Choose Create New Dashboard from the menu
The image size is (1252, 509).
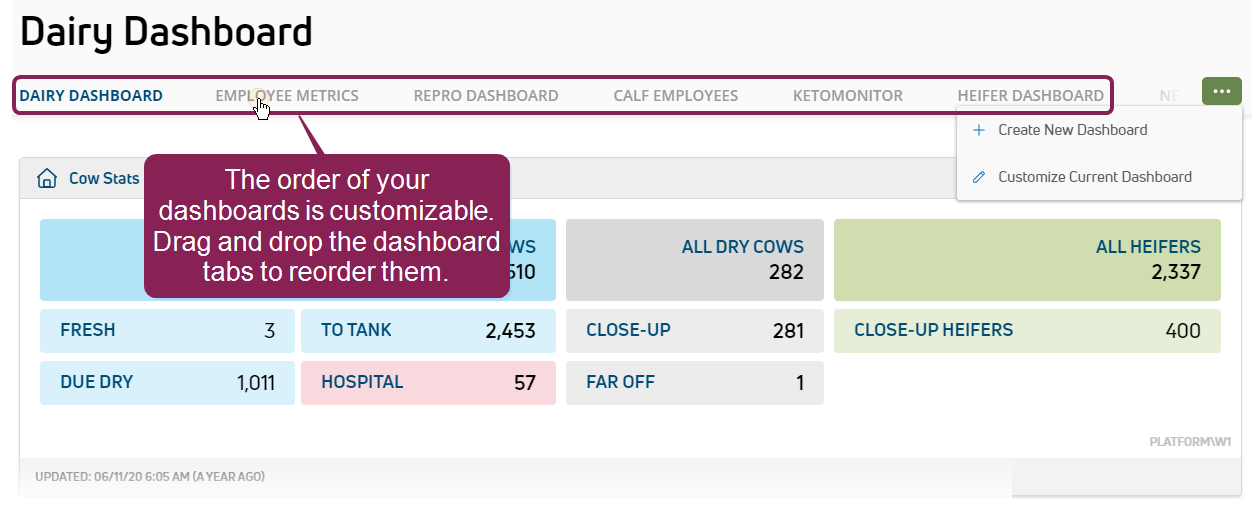(x=1072, y=130)
